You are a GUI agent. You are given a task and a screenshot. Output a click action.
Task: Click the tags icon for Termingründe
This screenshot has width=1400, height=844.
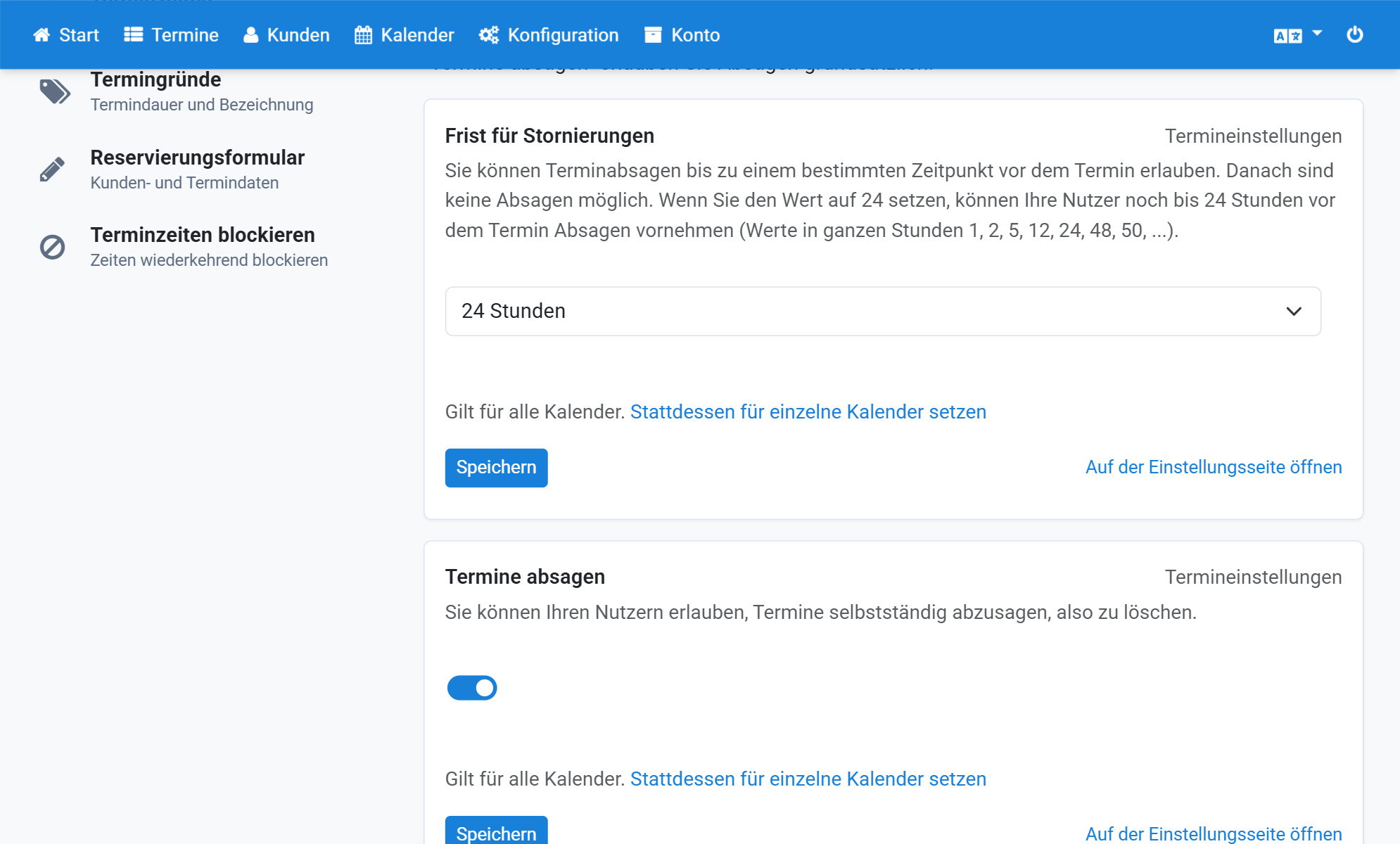click(x=54, y=91)
